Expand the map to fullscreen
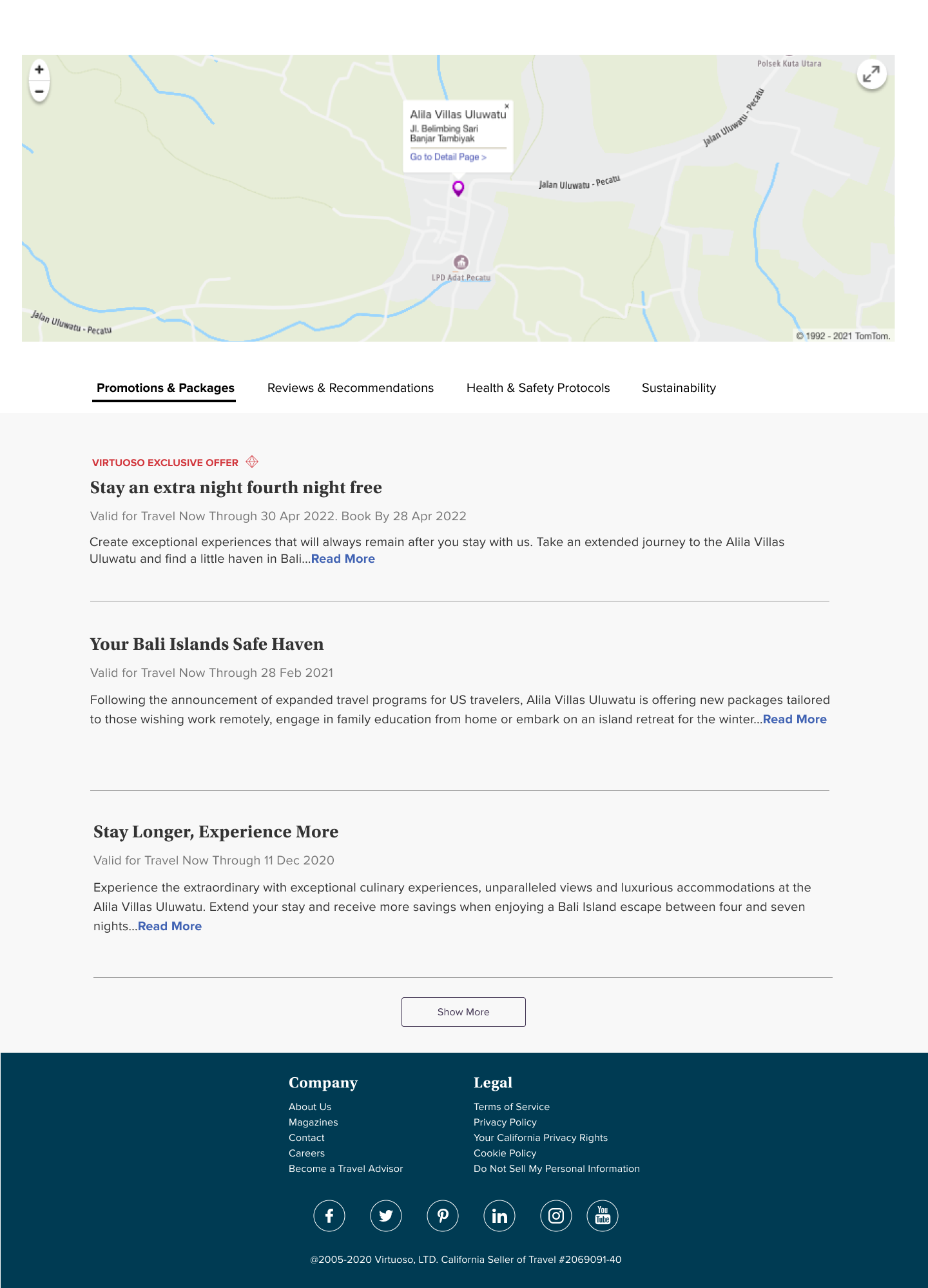This screenshot has width=928, height=1288. click(x=871, y=74)
